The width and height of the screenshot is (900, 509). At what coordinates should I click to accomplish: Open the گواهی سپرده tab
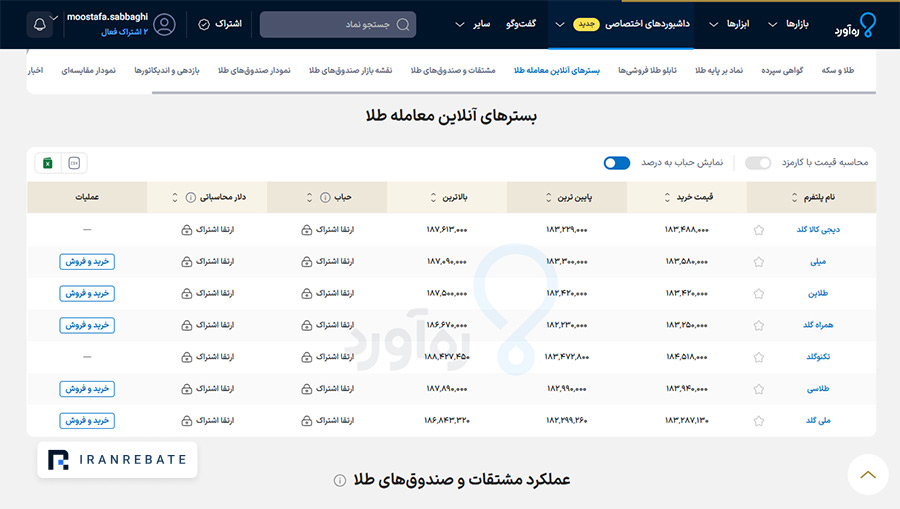[782, 70]
